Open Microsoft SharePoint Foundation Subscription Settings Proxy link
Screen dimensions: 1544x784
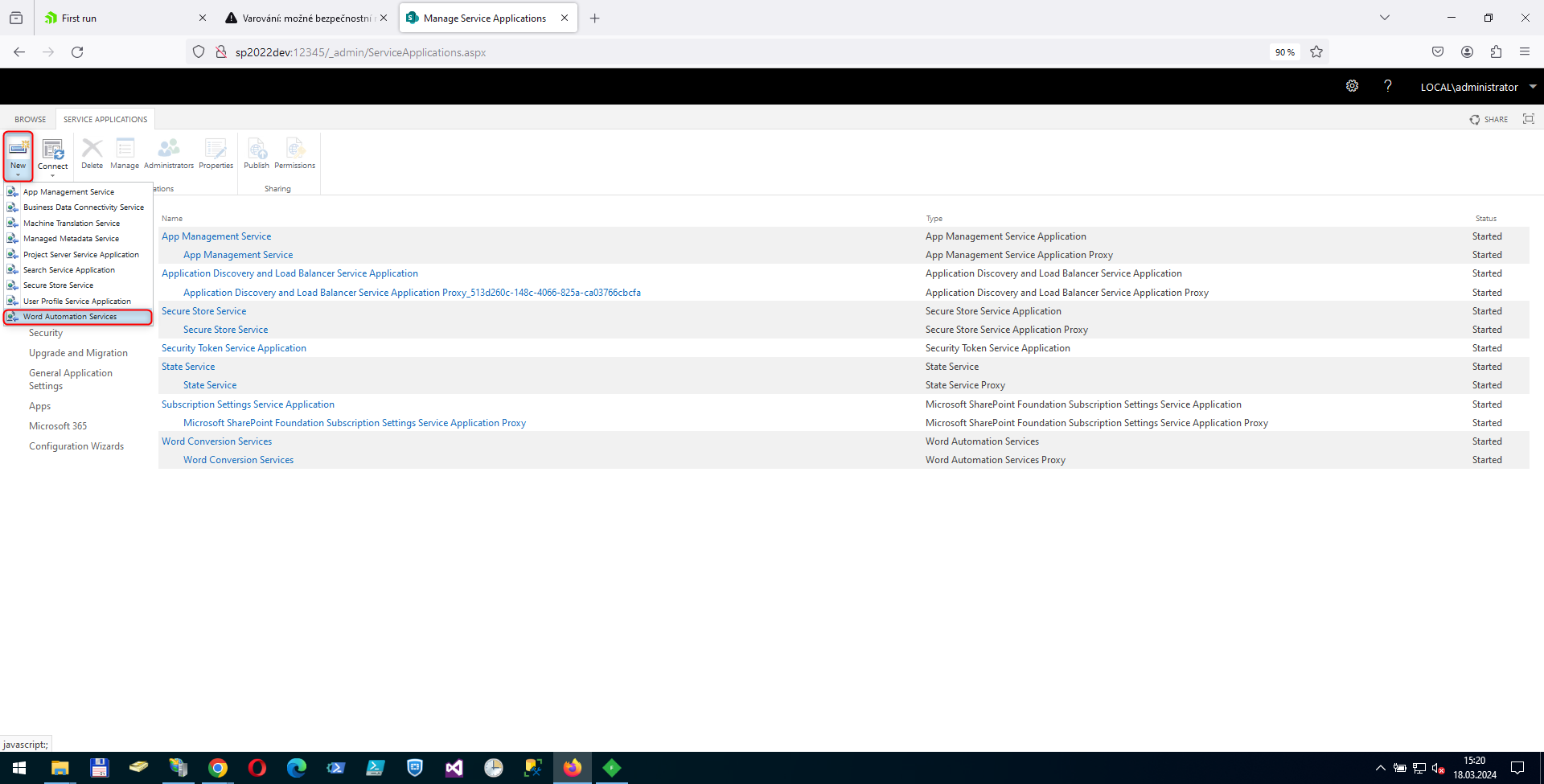(x=355, y=423)
